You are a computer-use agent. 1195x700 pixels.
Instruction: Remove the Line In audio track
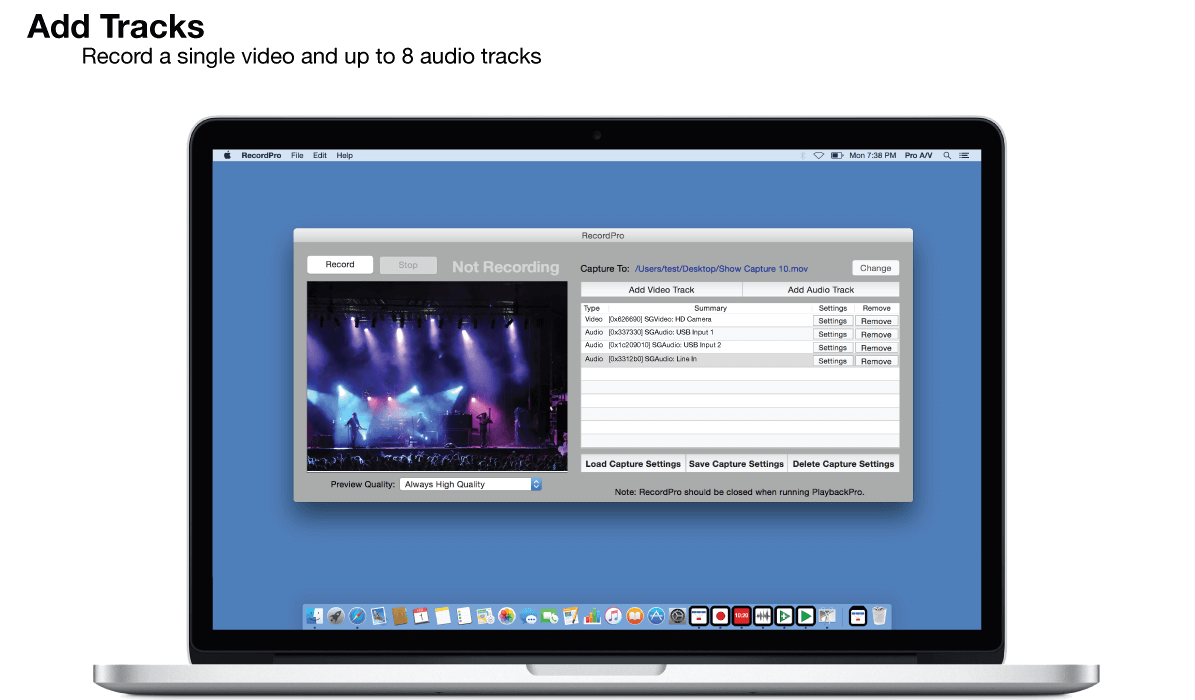(876, 361)
